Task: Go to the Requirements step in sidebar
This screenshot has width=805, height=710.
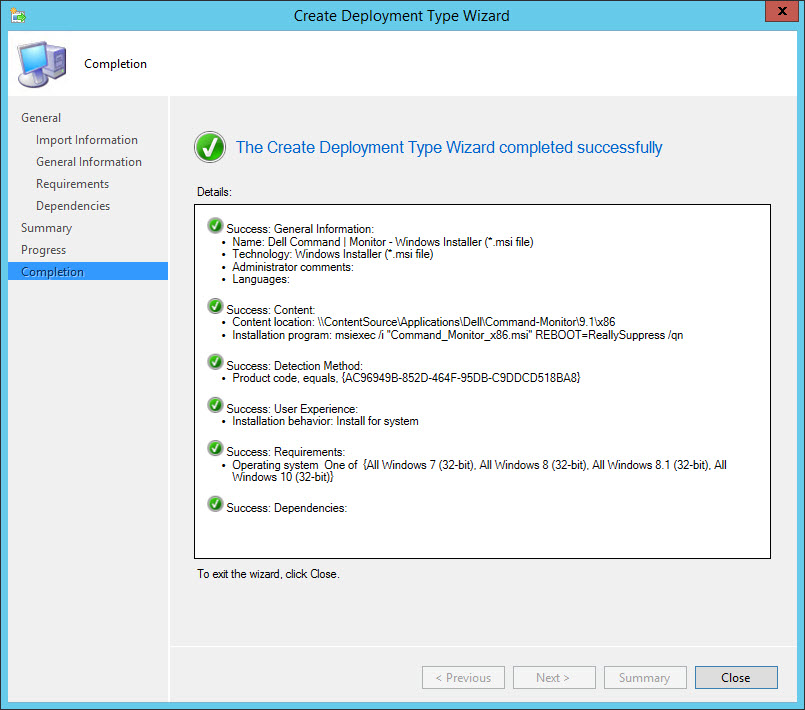Action: pyautogui.click(x=73, y=184)
